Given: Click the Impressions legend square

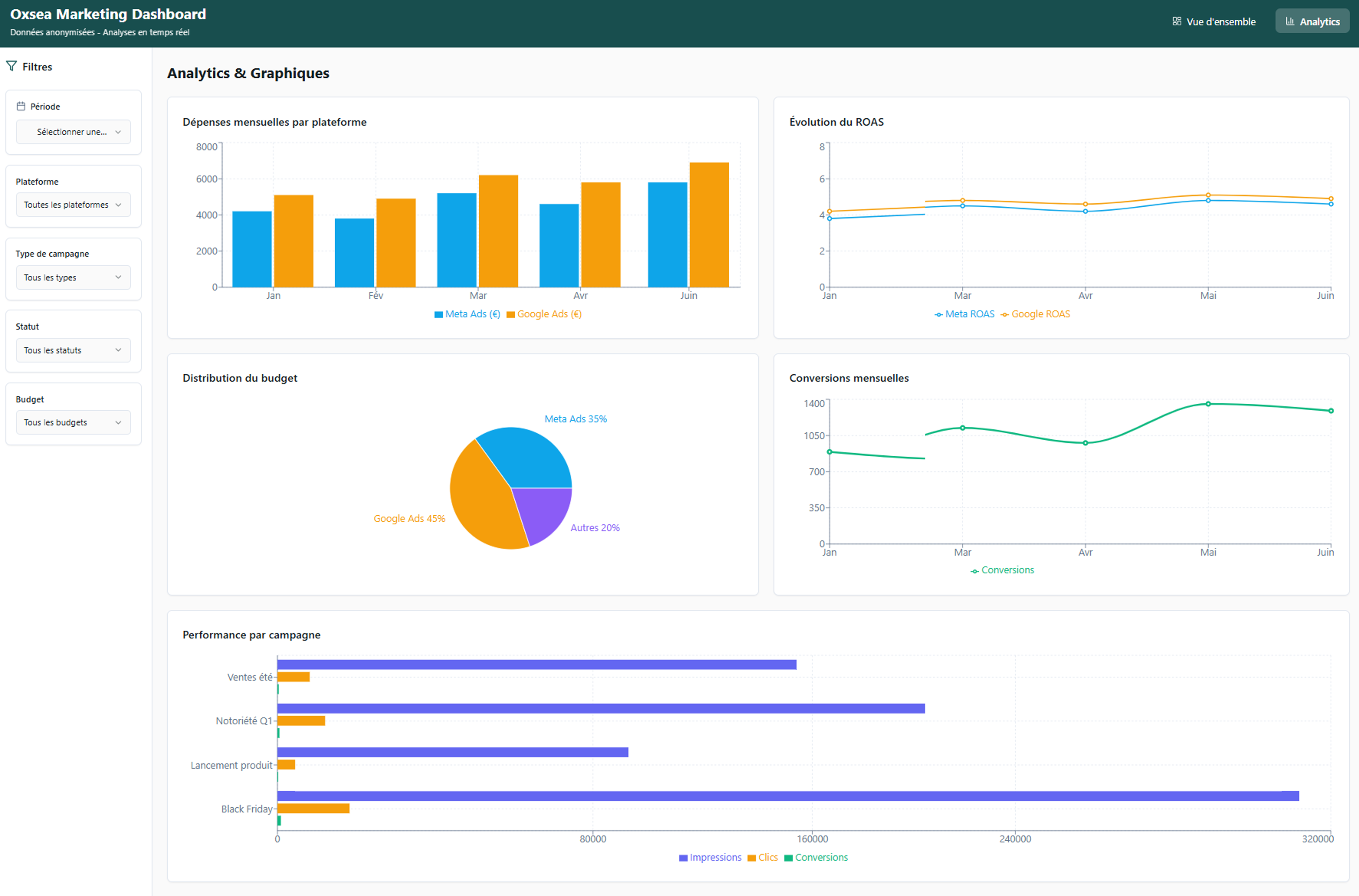Looking at the screenshot, I should pos(683,858).
